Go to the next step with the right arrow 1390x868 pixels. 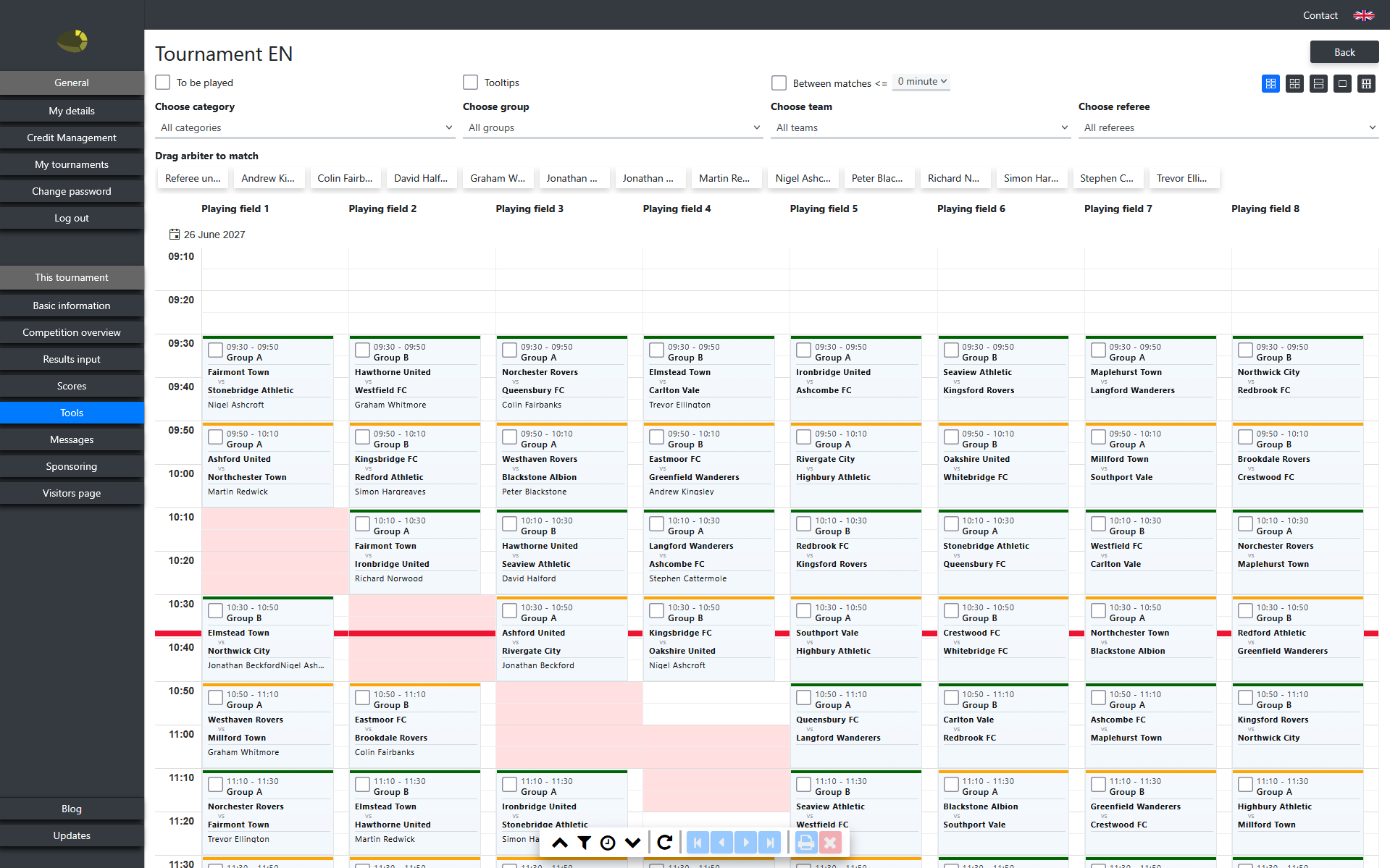pos(746,842)
